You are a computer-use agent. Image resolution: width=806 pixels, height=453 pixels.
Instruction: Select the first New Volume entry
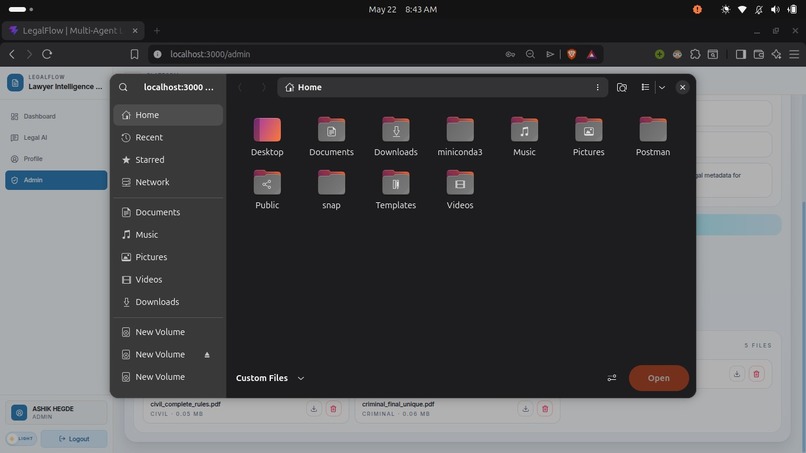coord(168,332)
